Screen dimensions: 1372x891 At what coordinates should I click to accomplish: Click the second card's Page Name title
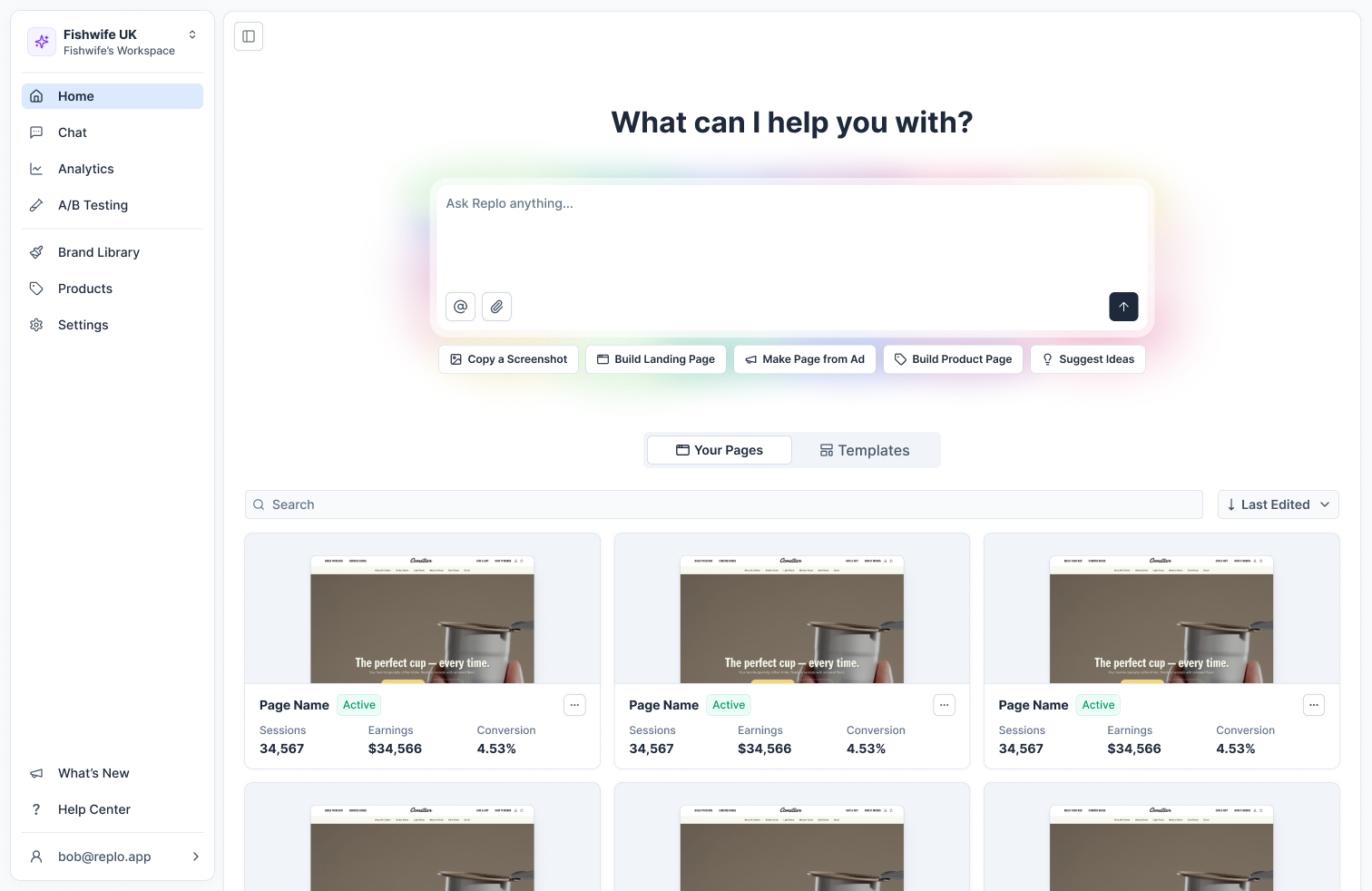pyautogui.click(x=663, y=705)
